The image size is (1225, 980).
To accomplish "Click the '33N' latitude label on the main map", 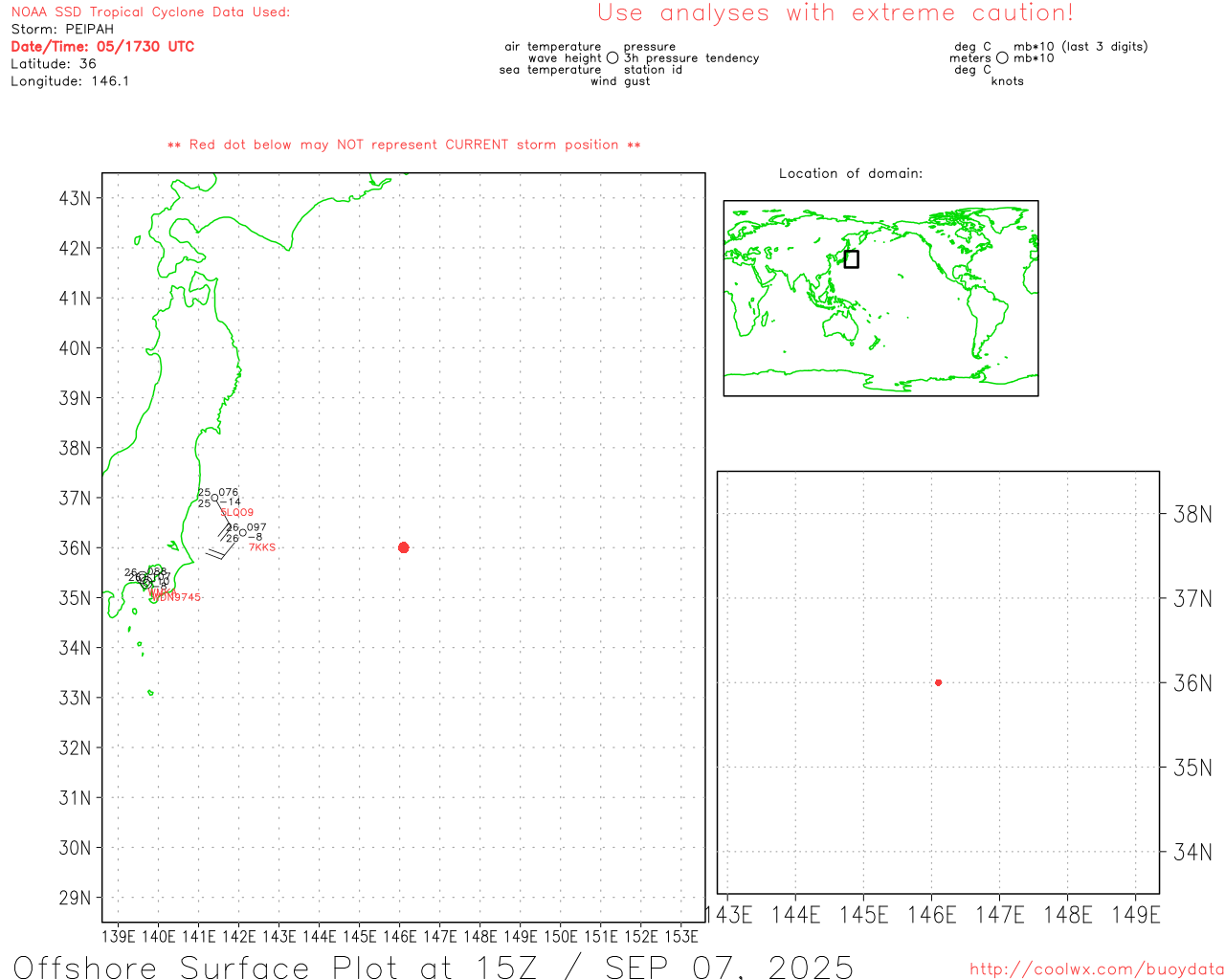I will coord(76,698).
